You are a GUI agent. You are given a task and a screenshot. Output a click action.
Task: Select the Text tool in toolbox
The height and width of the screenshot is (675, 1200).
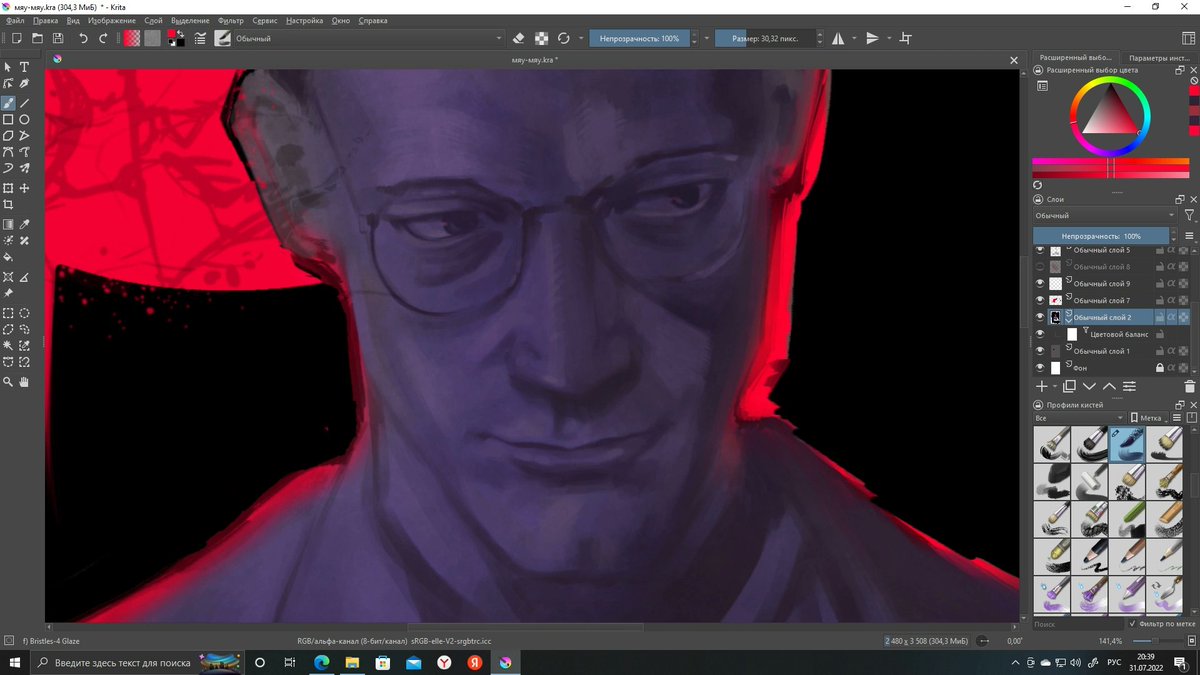(x=24, y=67)
